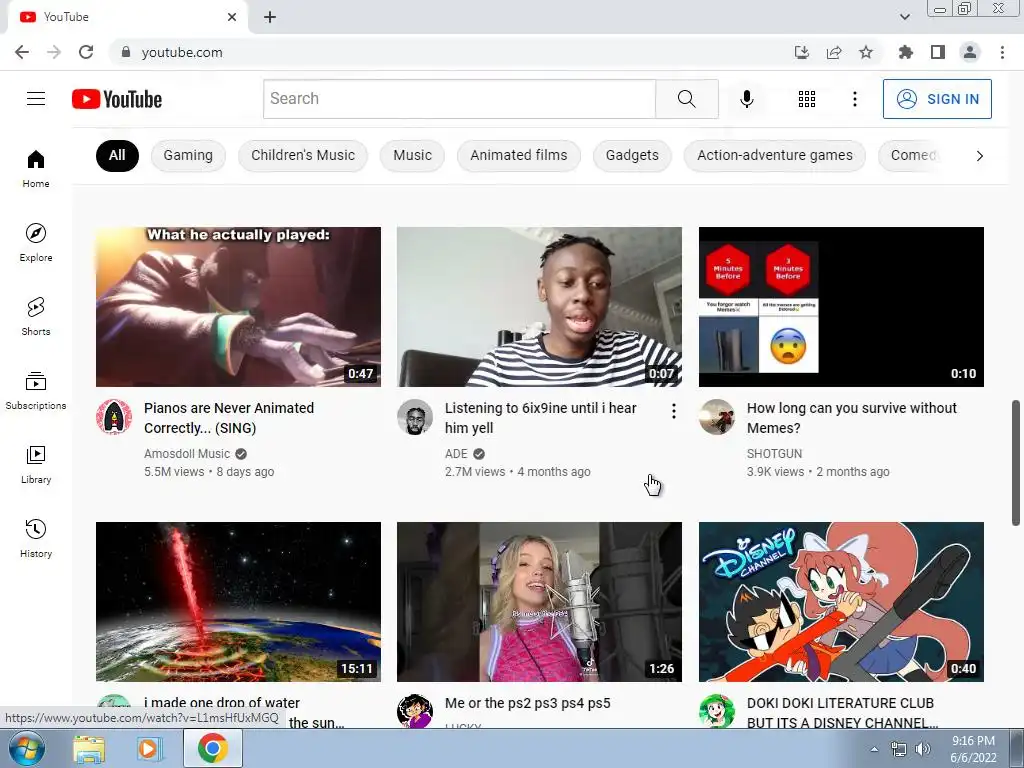Play the microphone girl thumbnail 1:26
The height and width of the screenshot is (768, 1024).
click(x=539, y=601)
